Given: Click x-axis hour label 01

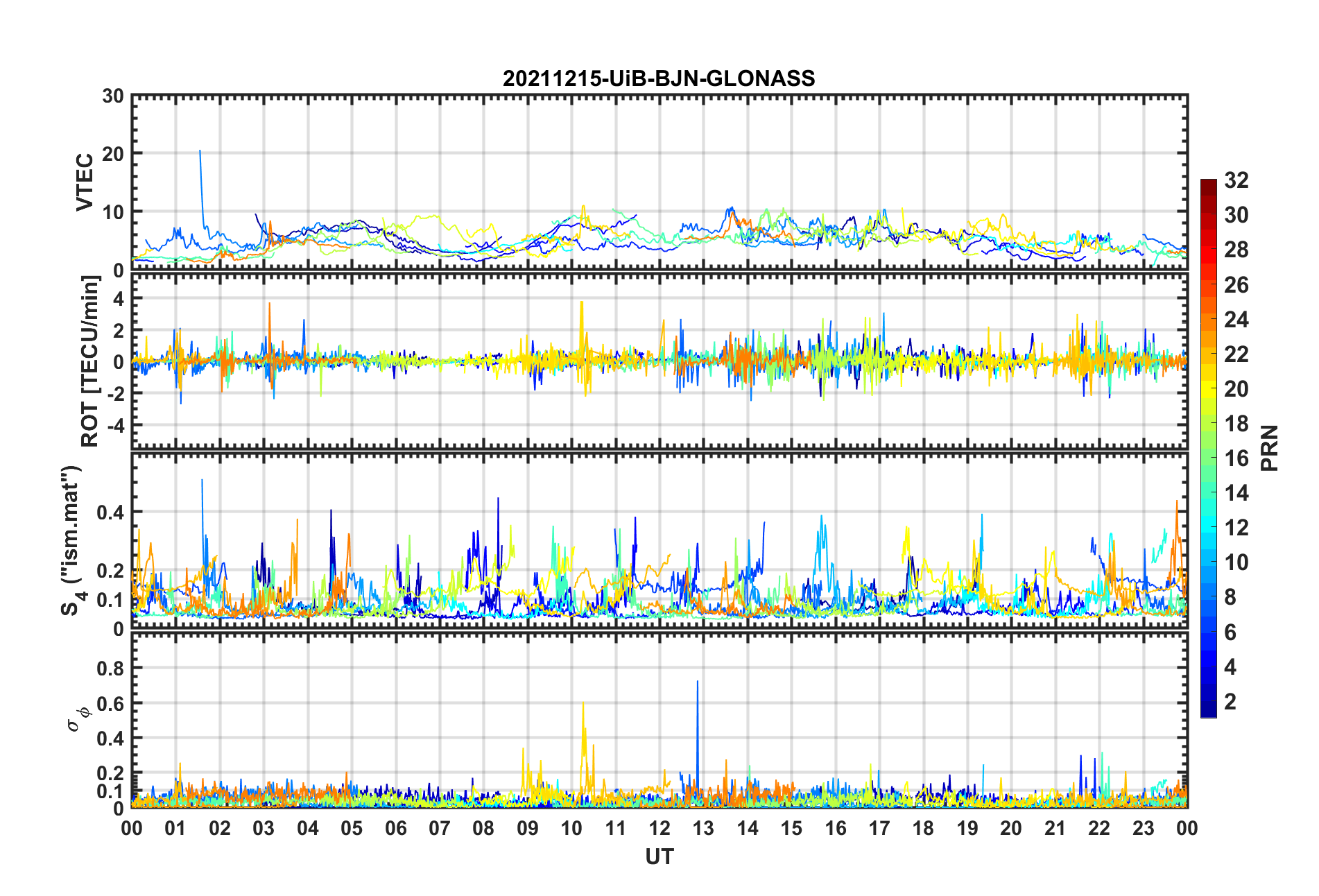Looking at the screenshot, I should pos(175,828).
